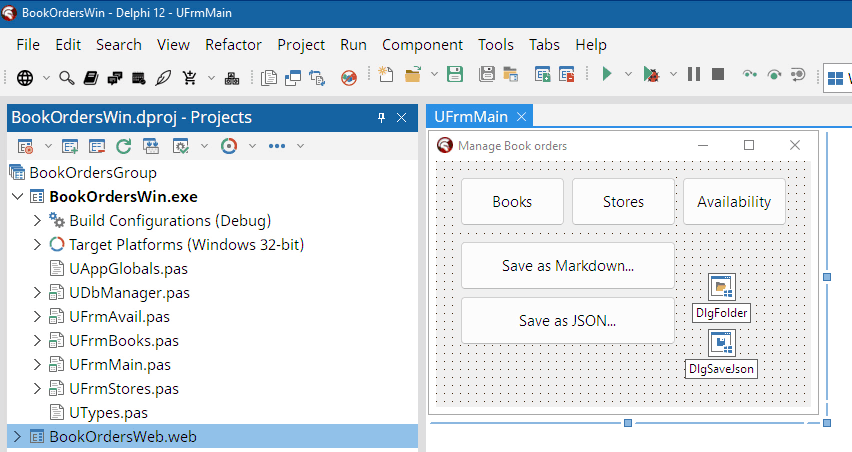The height and width of the screenshot is (452, 852).
Task: Open the dropdown arrow next to shopping cart
Action: (211, 78)
